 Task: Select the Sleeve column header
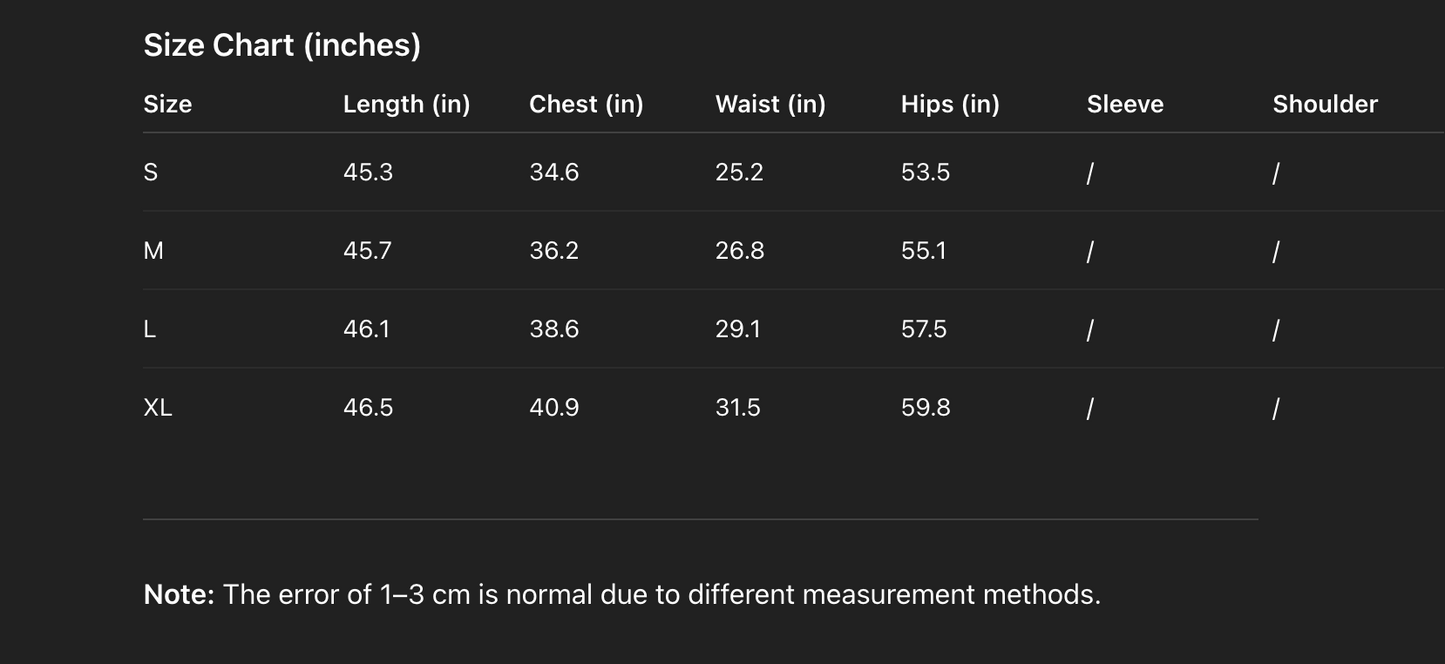(x=1125, y=104)
